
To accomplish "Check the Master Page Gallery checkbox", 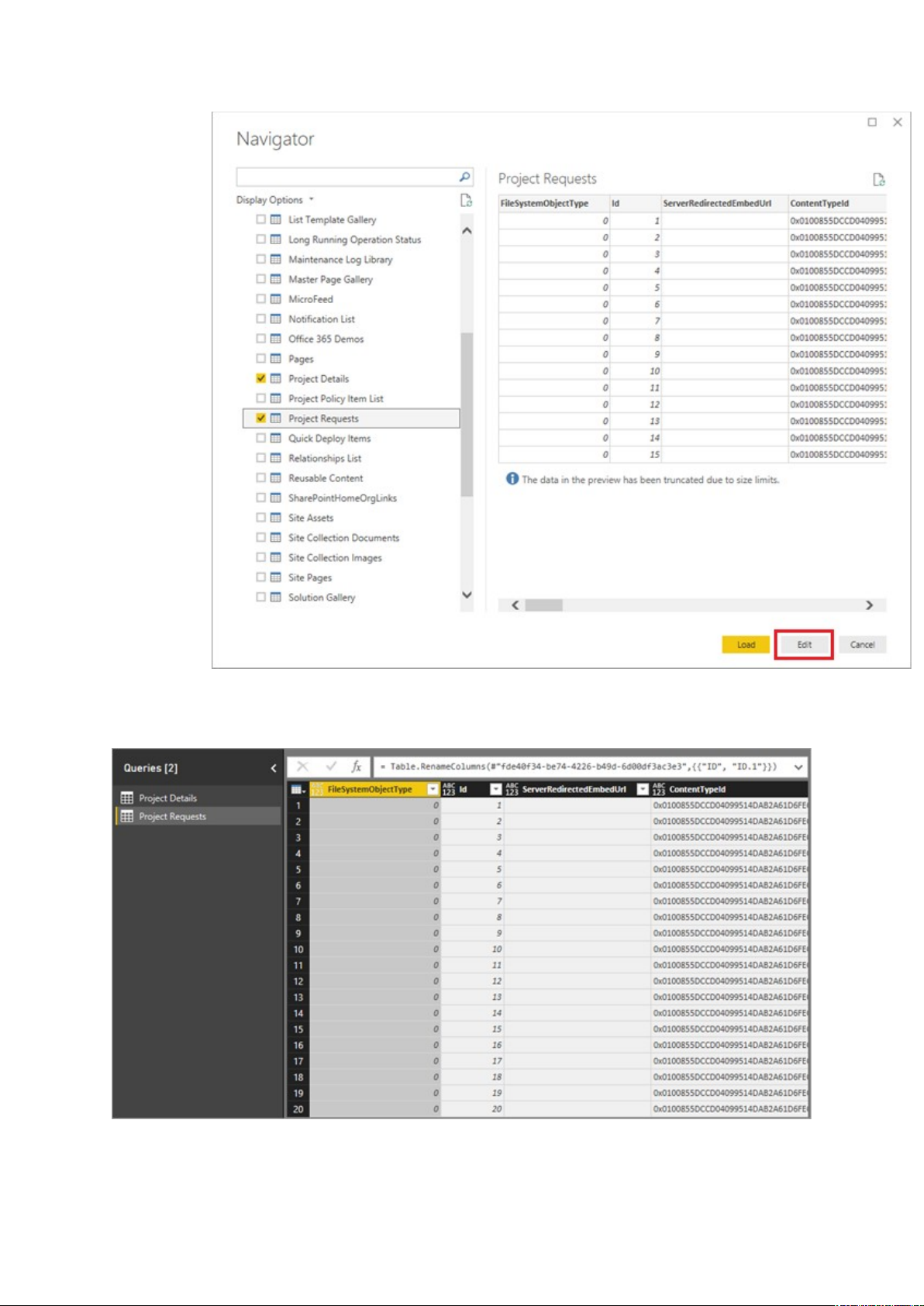I will 261,279.
